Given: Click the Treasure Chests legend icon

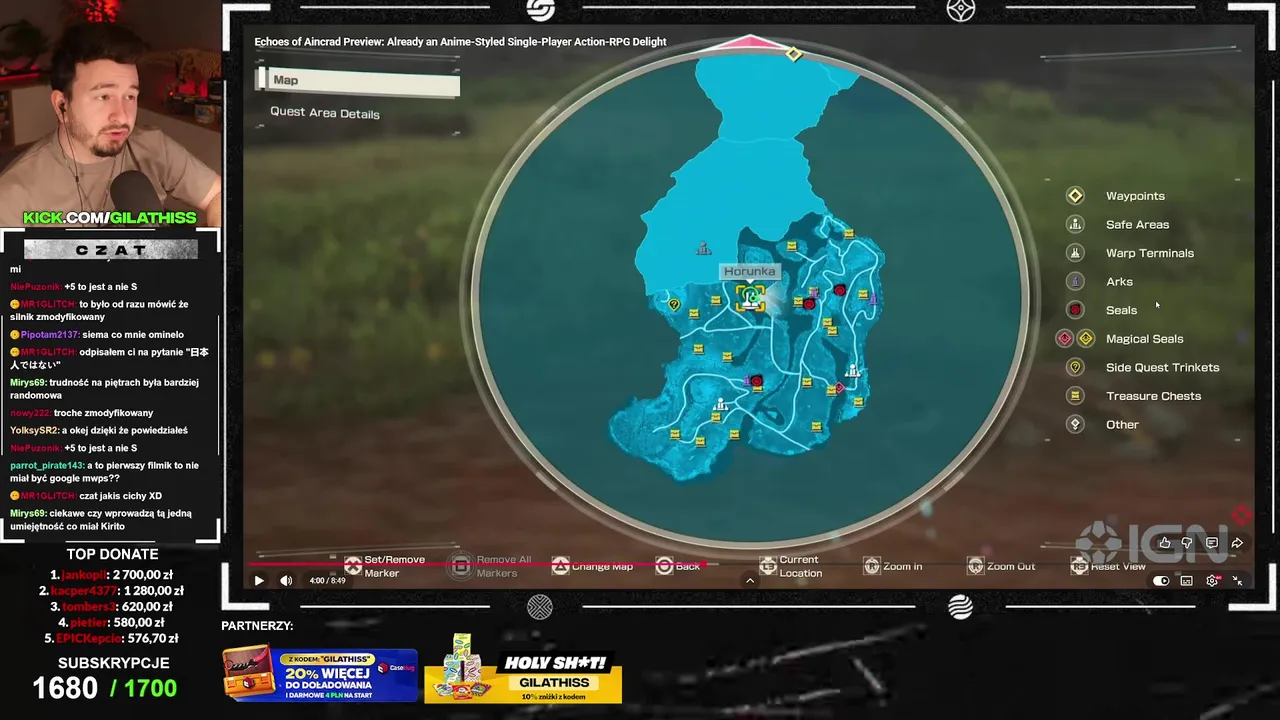Looking at the screenshot, I should click(1075, 396).
